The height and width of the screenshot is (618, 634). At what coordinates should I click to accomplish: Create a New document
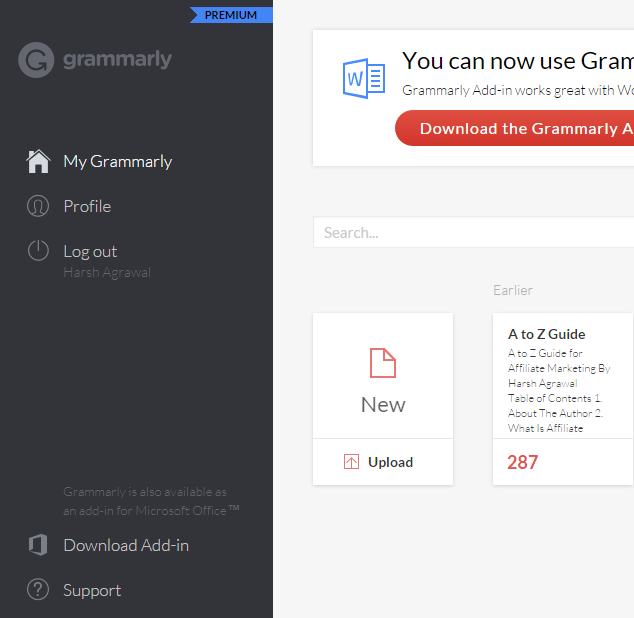(383, 375)
